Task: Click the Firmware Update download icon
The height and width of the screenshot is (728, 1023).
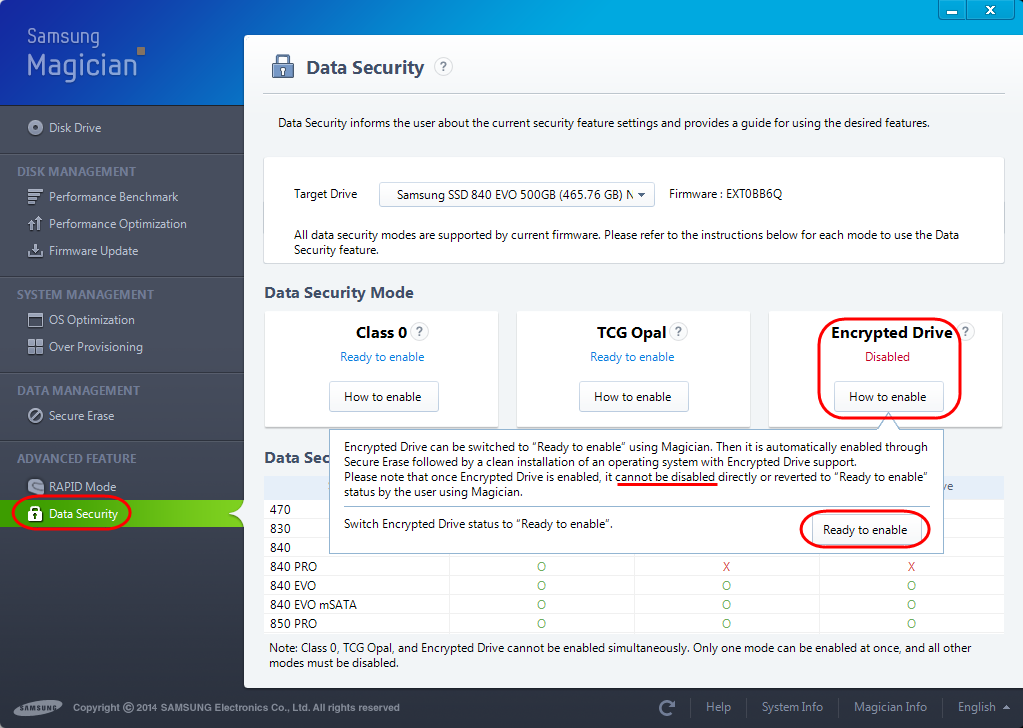Action: (x=35, y=250)
